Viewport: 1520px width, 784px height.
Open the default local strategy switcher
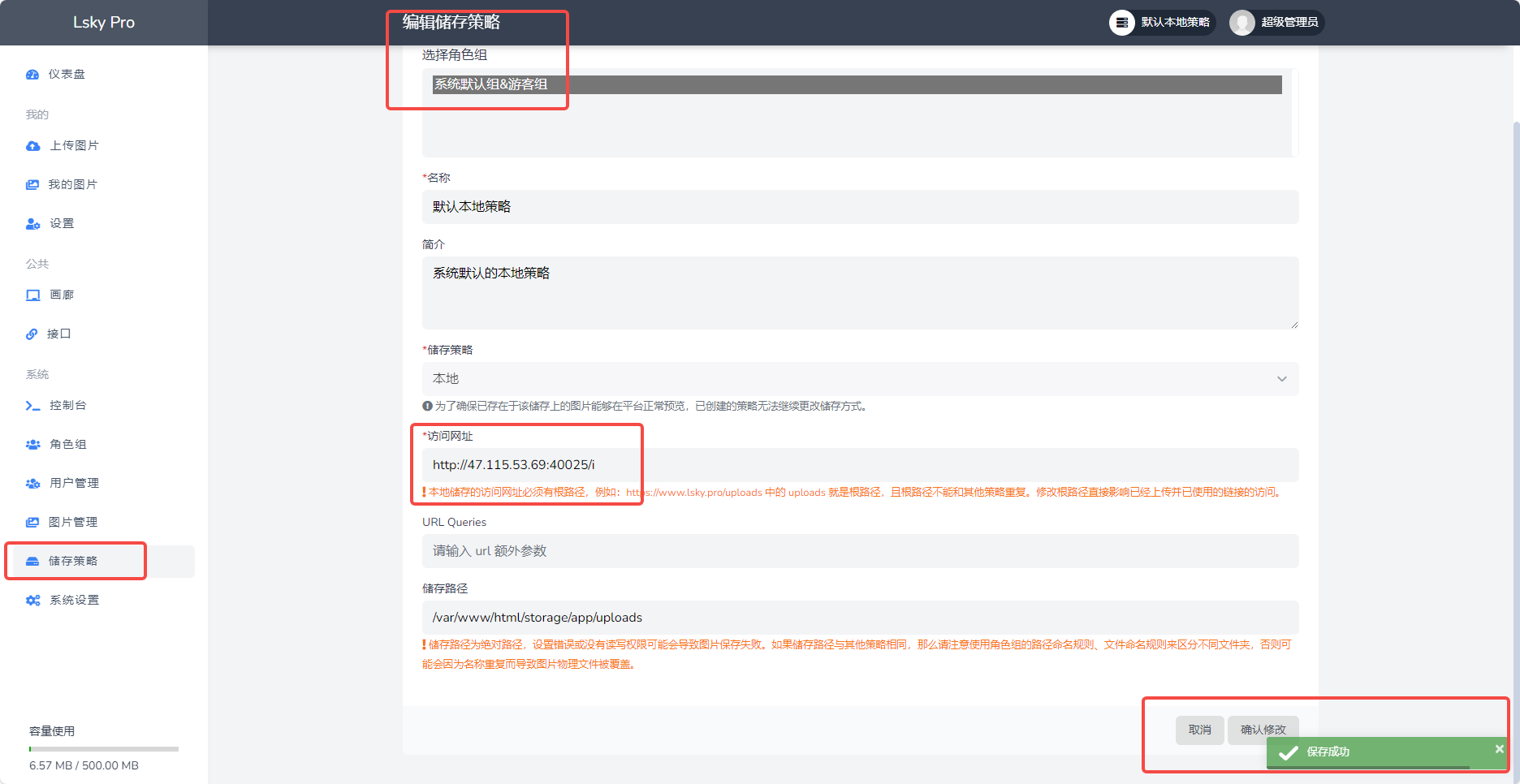click(1162, 23)
